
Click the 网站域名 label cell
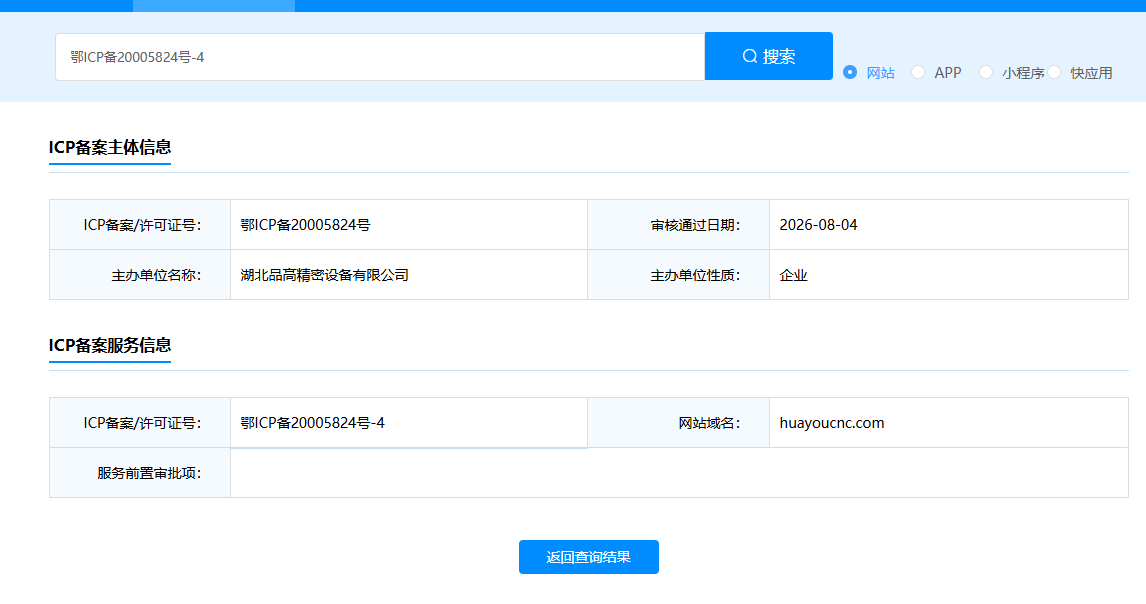click(x=678, y=423)
